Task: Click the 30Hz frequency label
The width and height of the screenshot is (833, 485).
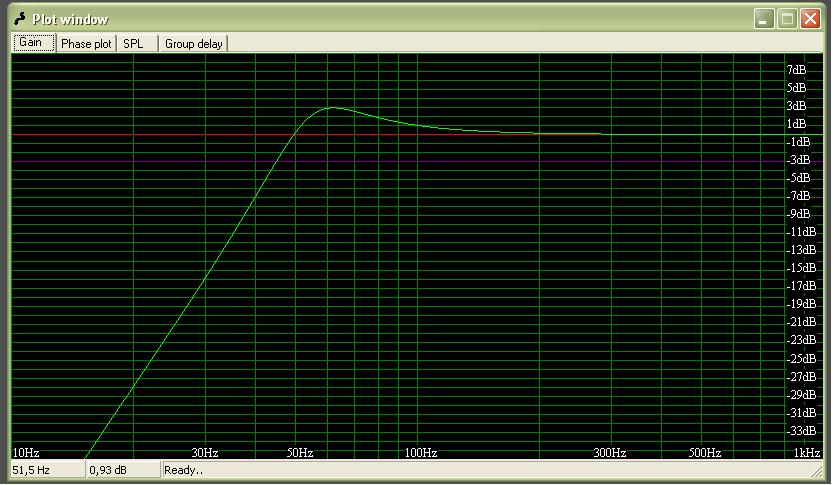Action: click(205, 453)
